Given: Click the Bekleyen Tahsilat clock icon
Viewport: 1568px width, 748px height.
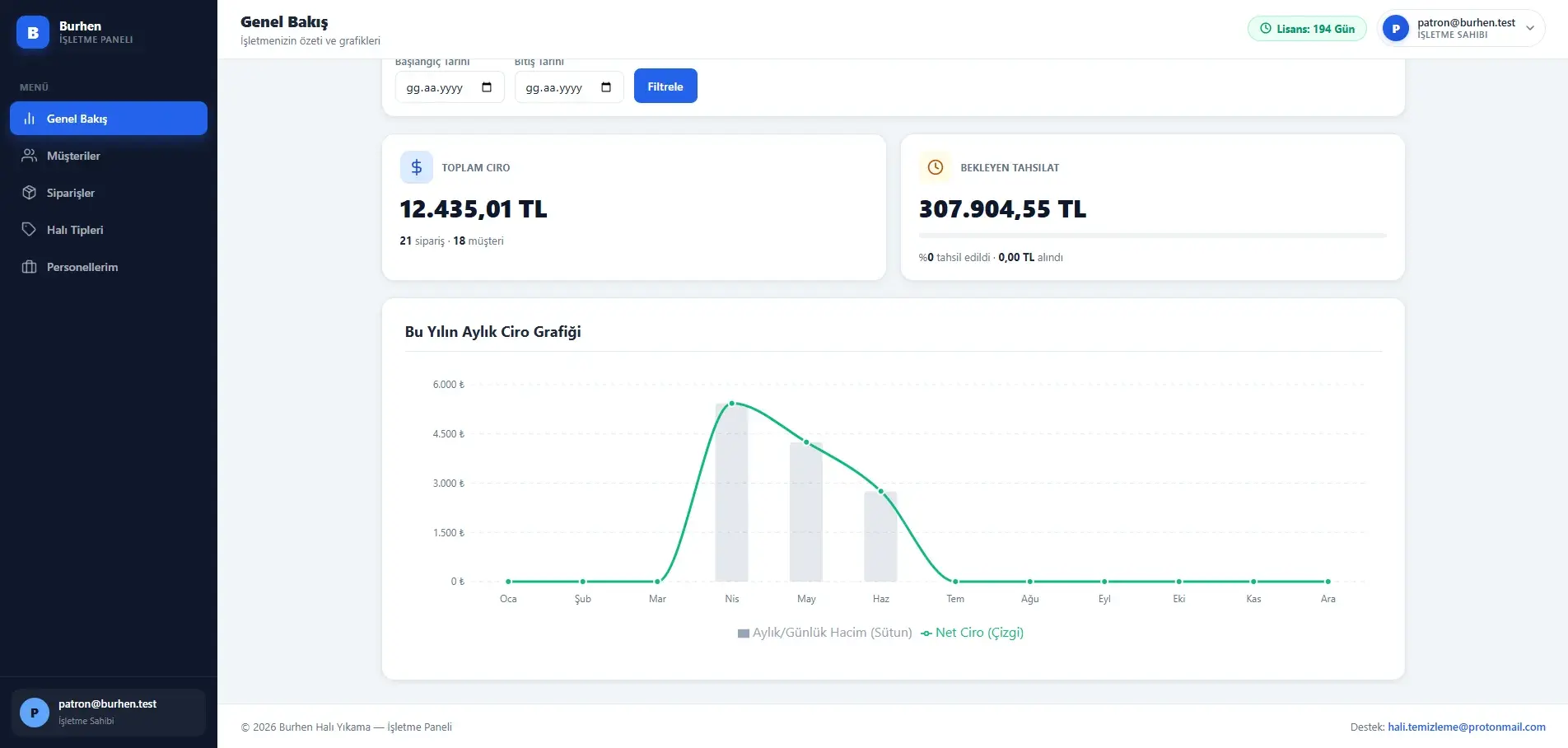Looking at the screenshot, I should coord(936,167).
